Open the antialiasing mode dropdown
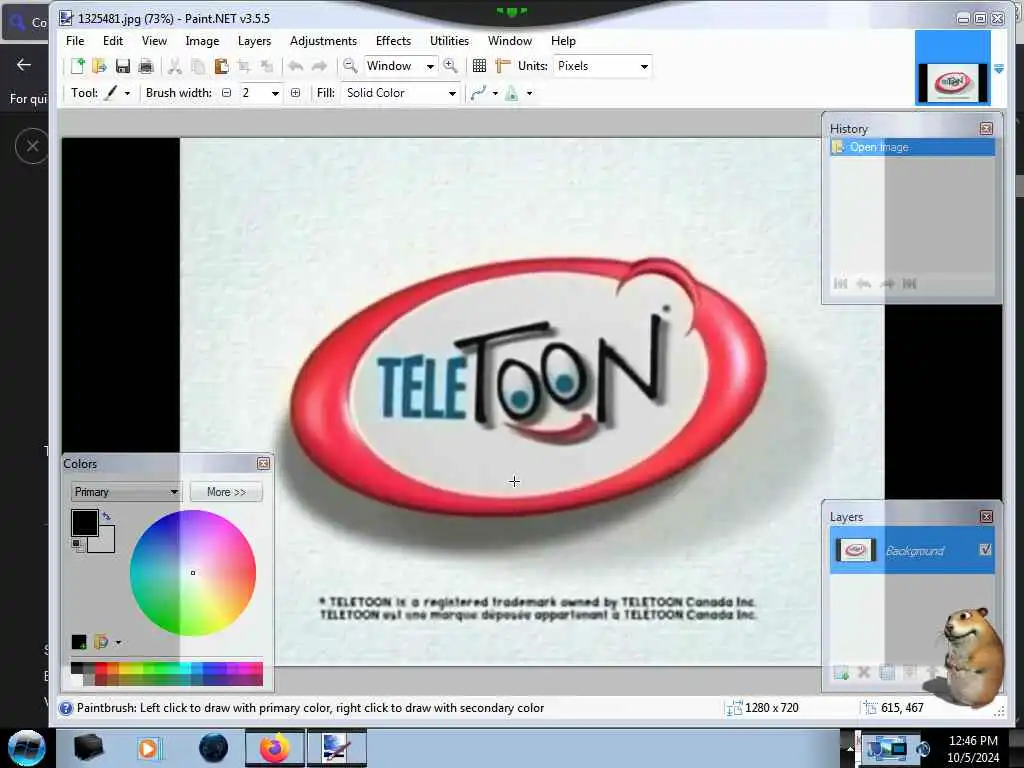 tap(485, 93)
